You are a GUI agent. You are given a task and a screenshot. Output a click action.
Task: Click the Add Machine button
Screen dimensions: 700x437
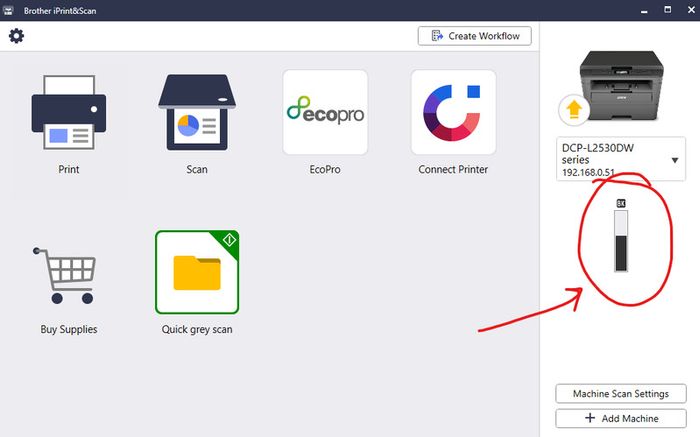[x=621, y=419]
